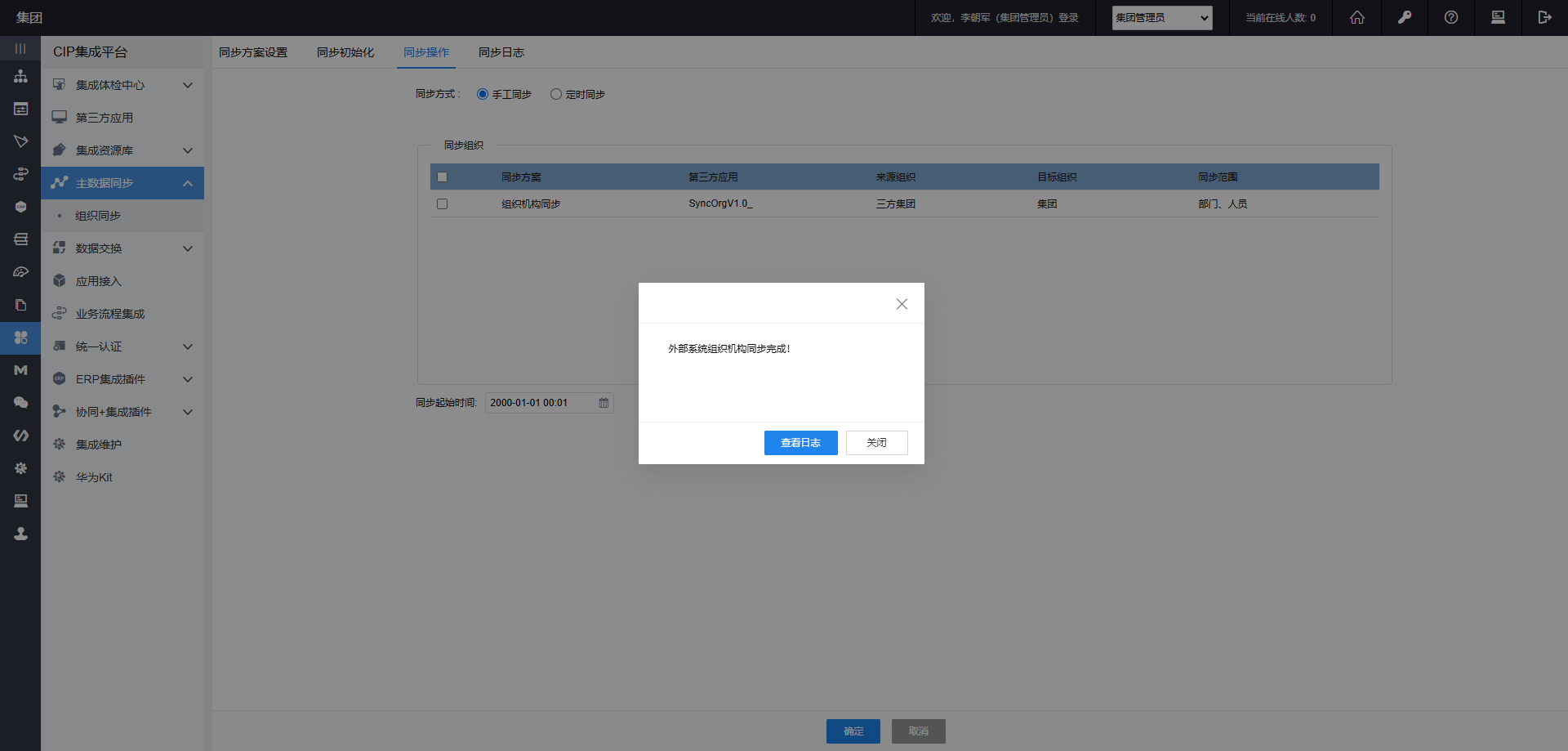Expand the 统一认证 menu chevron

coord(188,346)
